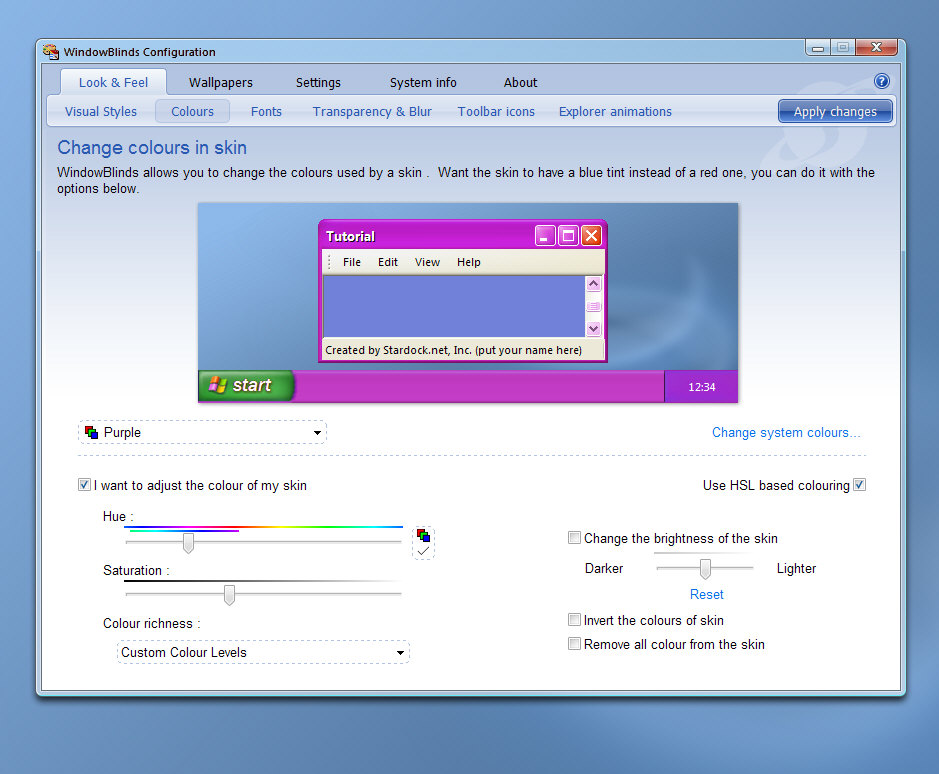Screen dimensions: 939x774
Task: Enable Invert the colours of skin
Action: pos(574,619)
